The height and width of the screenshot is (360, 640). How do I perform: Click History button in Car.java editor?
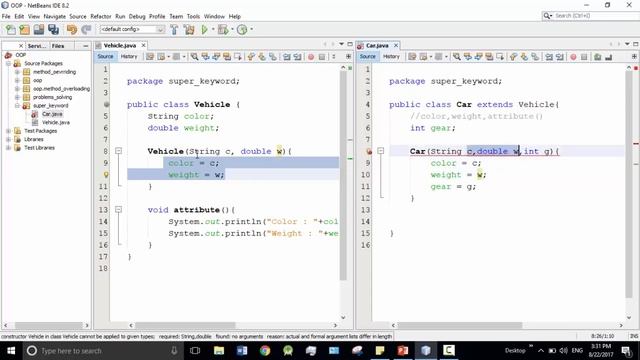click(x=391, y=57)
